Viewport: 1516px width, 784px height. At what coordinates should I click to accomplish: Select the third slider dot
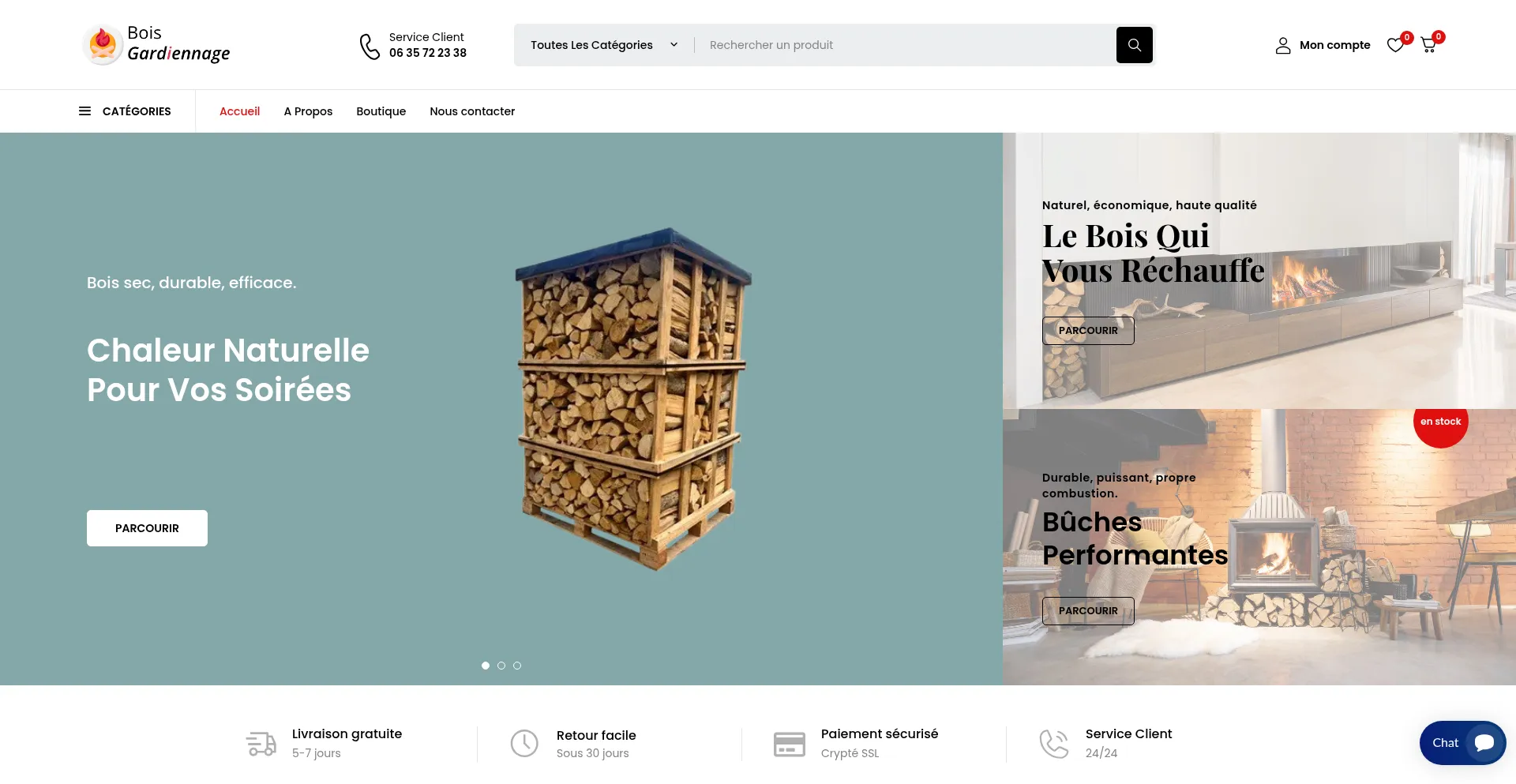tap(517, 666)
